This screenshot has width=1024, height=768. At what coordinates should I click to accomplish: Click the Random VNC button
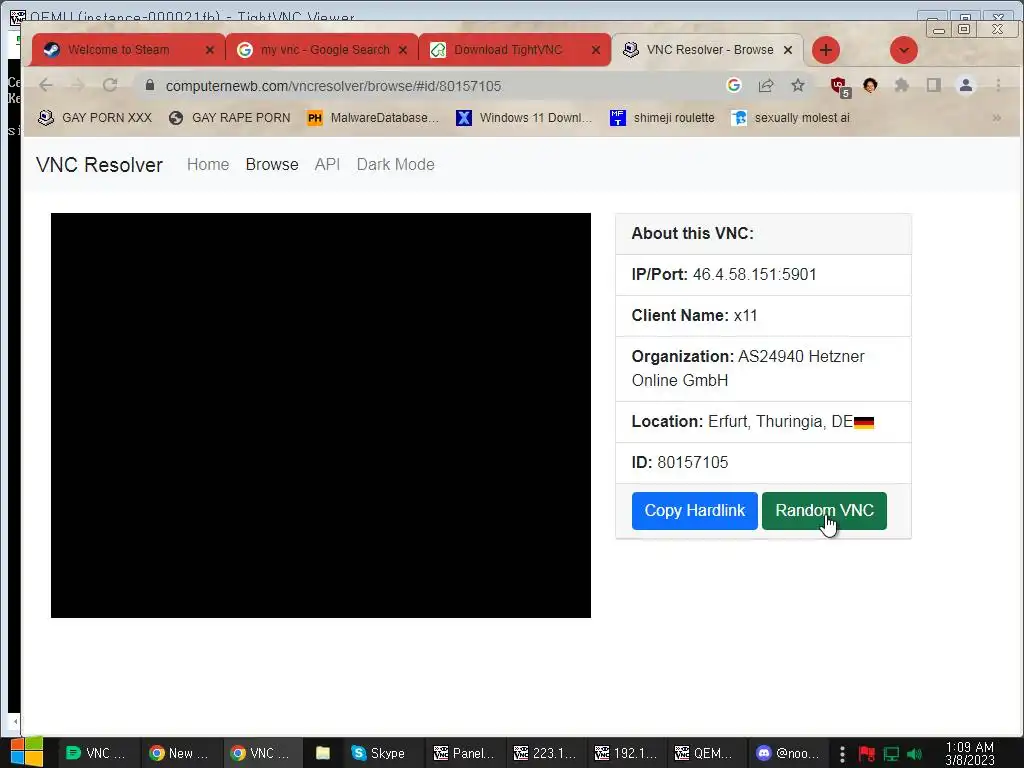pyautogui.click(x=824, y=511)
